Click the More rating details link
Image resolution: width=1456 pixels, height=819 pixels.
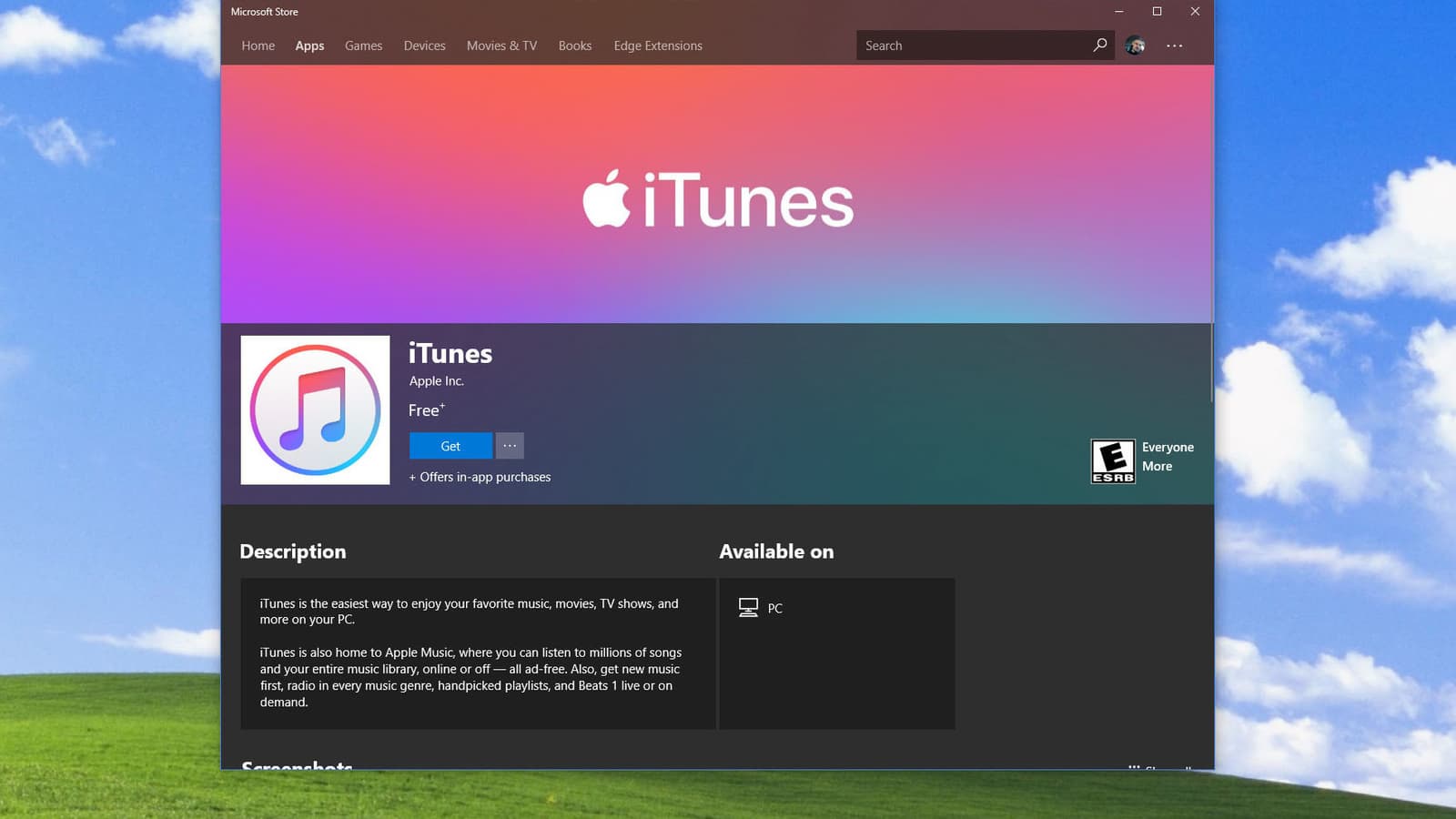pos(1158,466)
